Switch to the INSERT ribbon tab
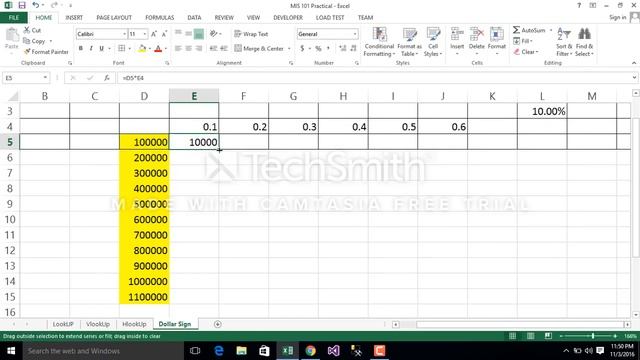The image size is (640, 360). point(74,18)
